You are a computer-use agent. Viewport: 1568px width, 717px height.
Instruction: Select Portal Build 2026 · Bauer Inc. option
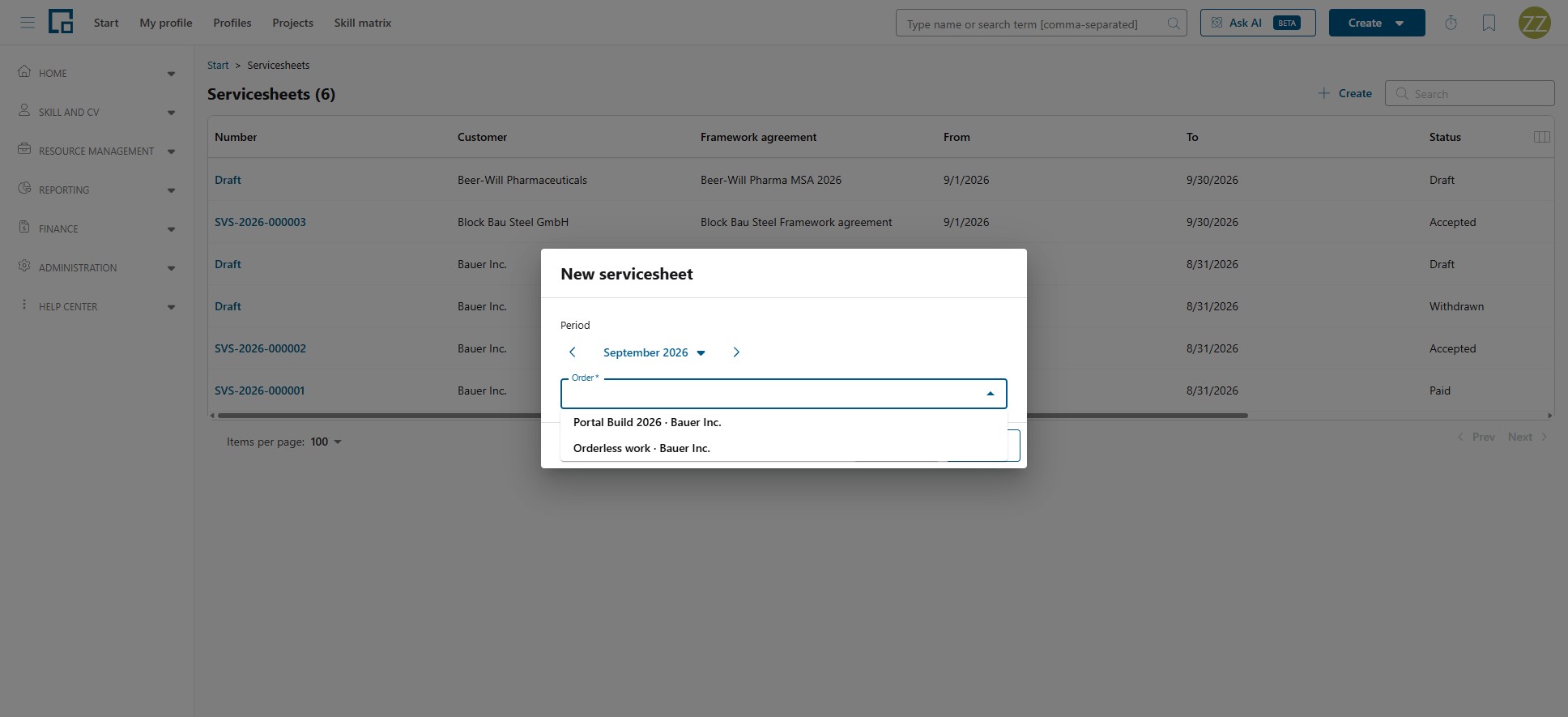pos(783,422)
